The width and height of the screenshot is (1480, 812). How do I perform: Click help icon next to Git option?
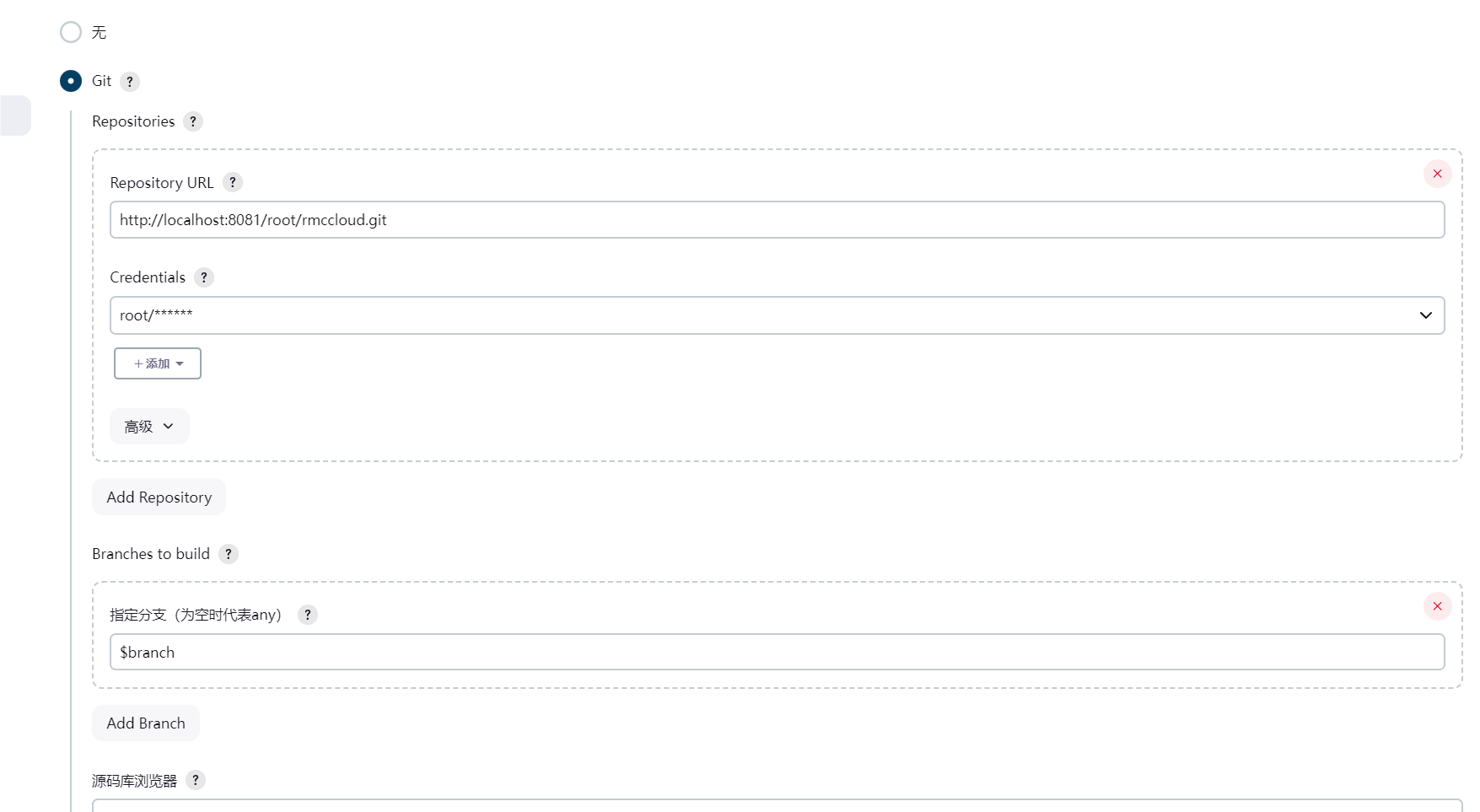[129, 82]
